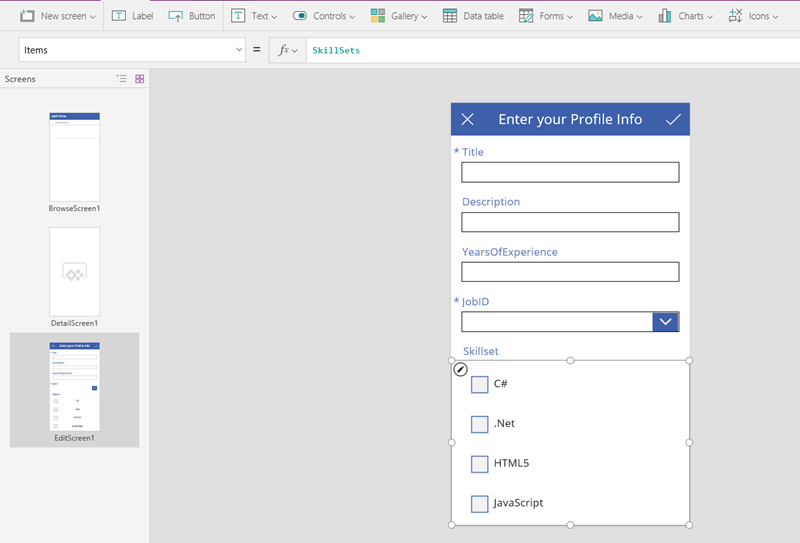This screenshot has width=800, height=543.
Task: Expand the JobID dropdown arrow
Action: click(x=665, y=322)
